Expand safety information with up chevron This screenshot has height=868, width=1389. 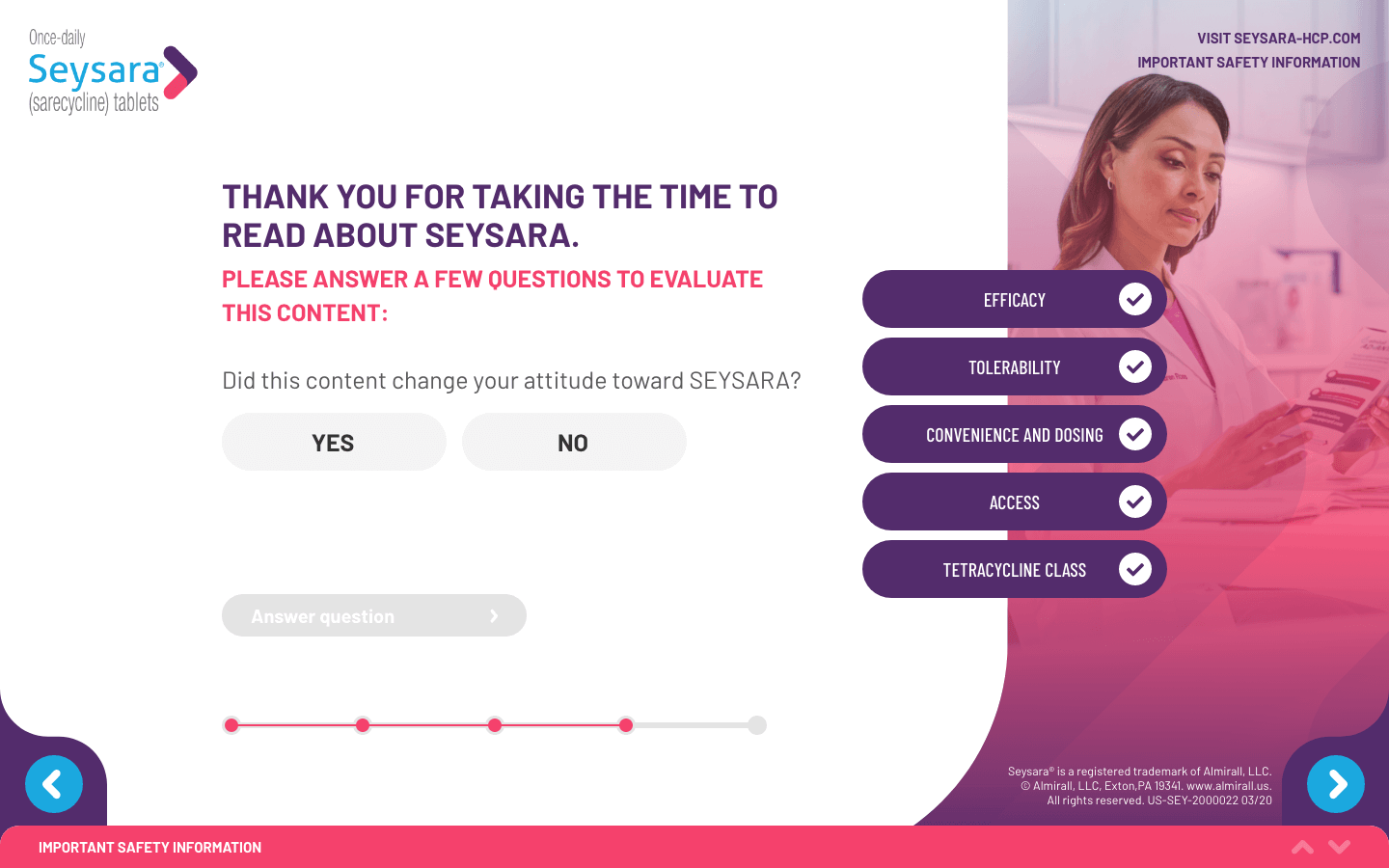1302,847
